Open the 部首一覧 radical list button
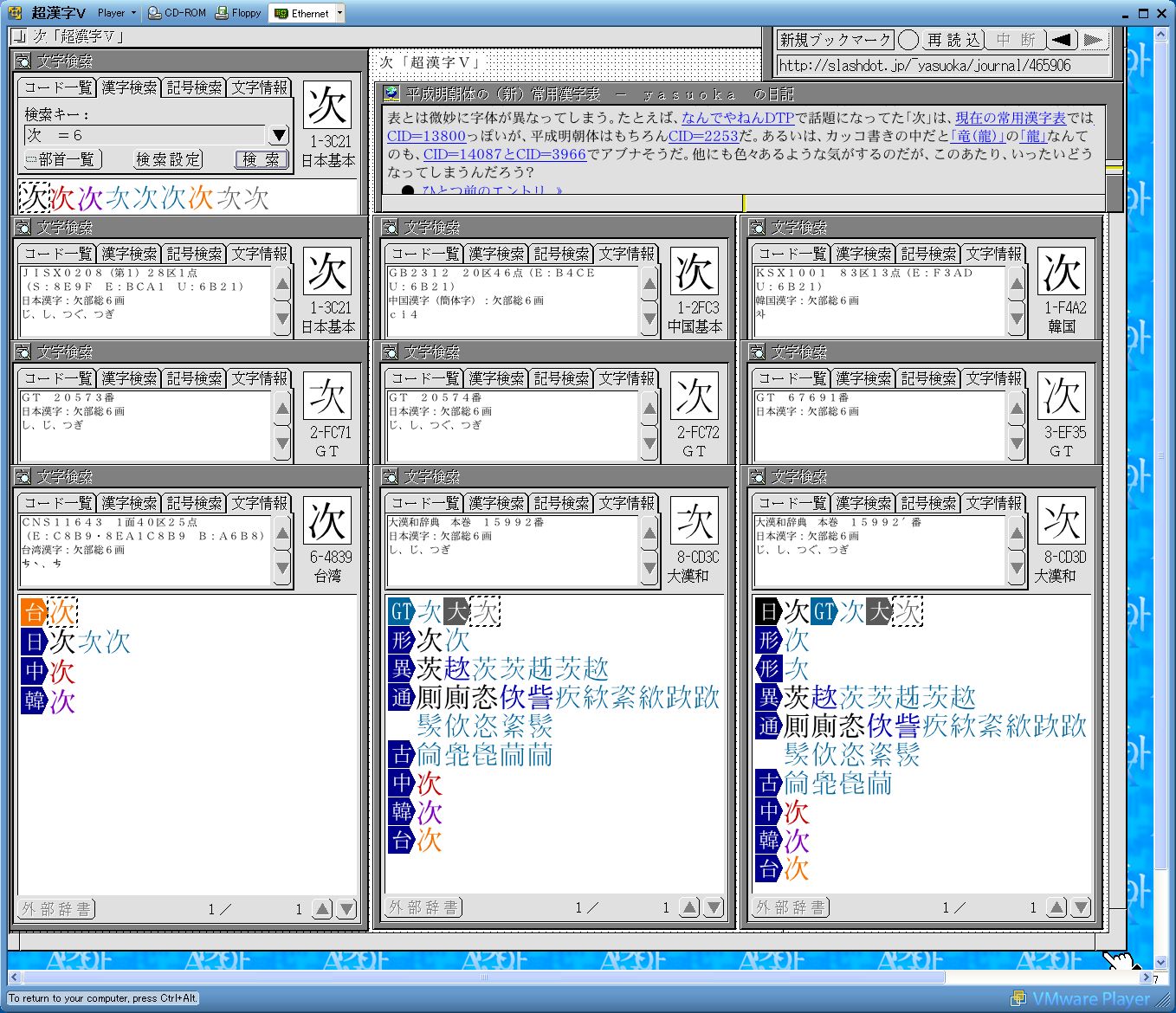1176x1013 pixels. [62, 159]
